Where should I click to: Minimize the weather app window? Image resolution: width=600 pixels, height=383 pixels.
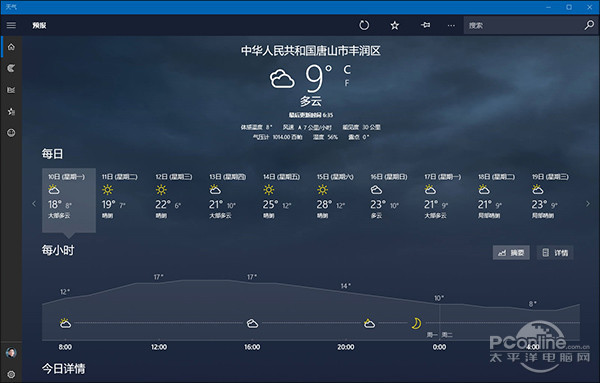[548, 7]
